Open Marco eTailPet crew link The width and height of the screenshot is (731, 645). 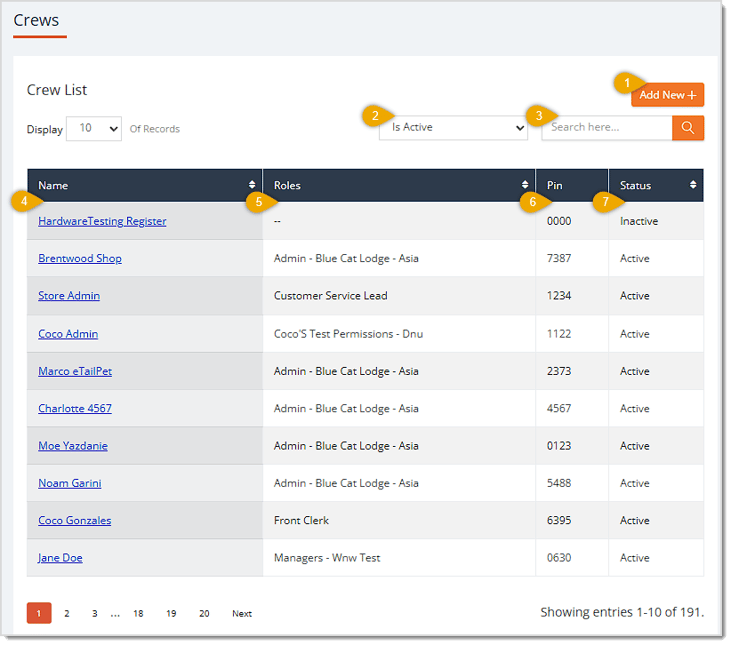[x=75, y=371]
